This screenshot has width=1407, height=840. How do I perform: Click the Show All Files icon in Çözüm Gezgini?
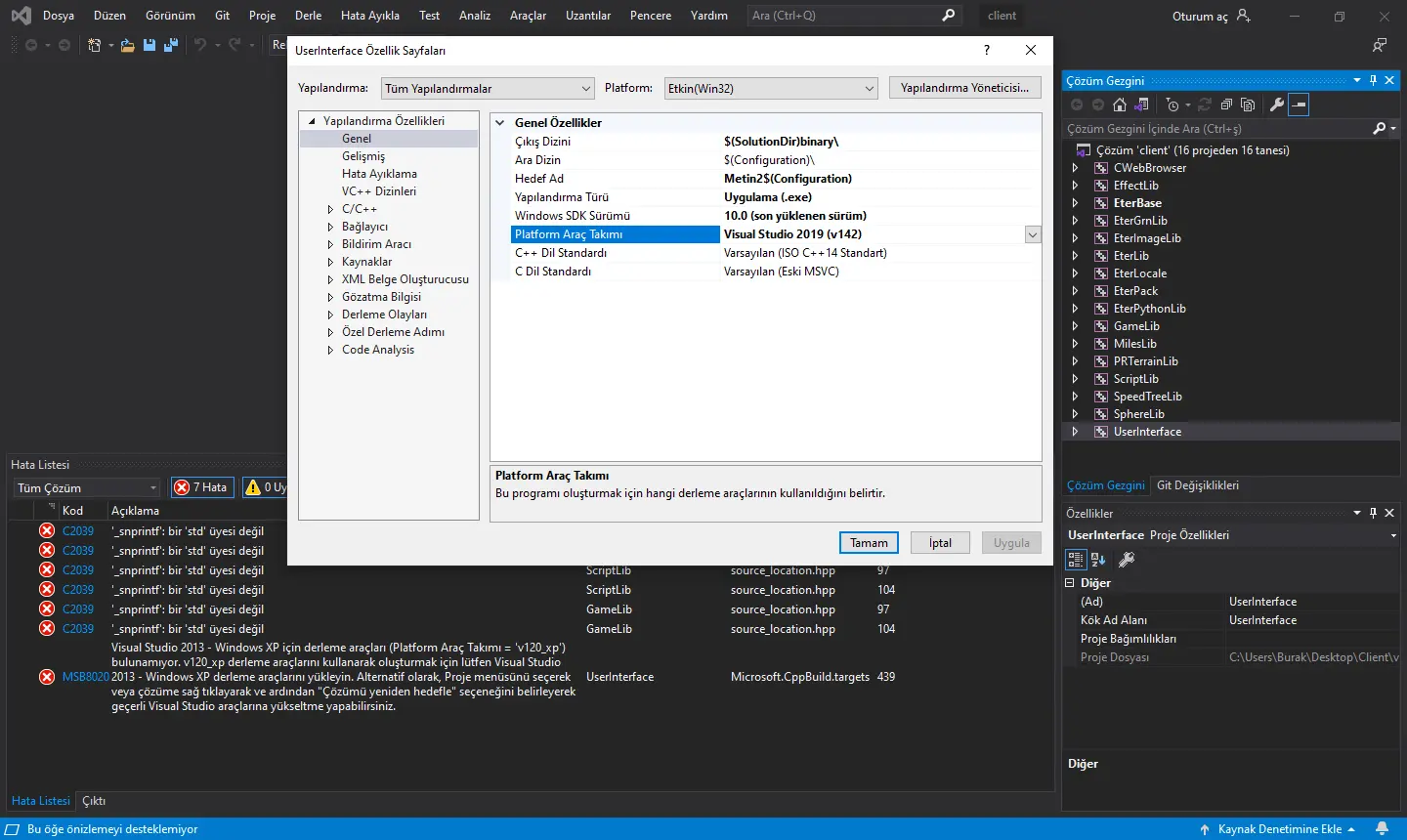tap(1248, 105)
